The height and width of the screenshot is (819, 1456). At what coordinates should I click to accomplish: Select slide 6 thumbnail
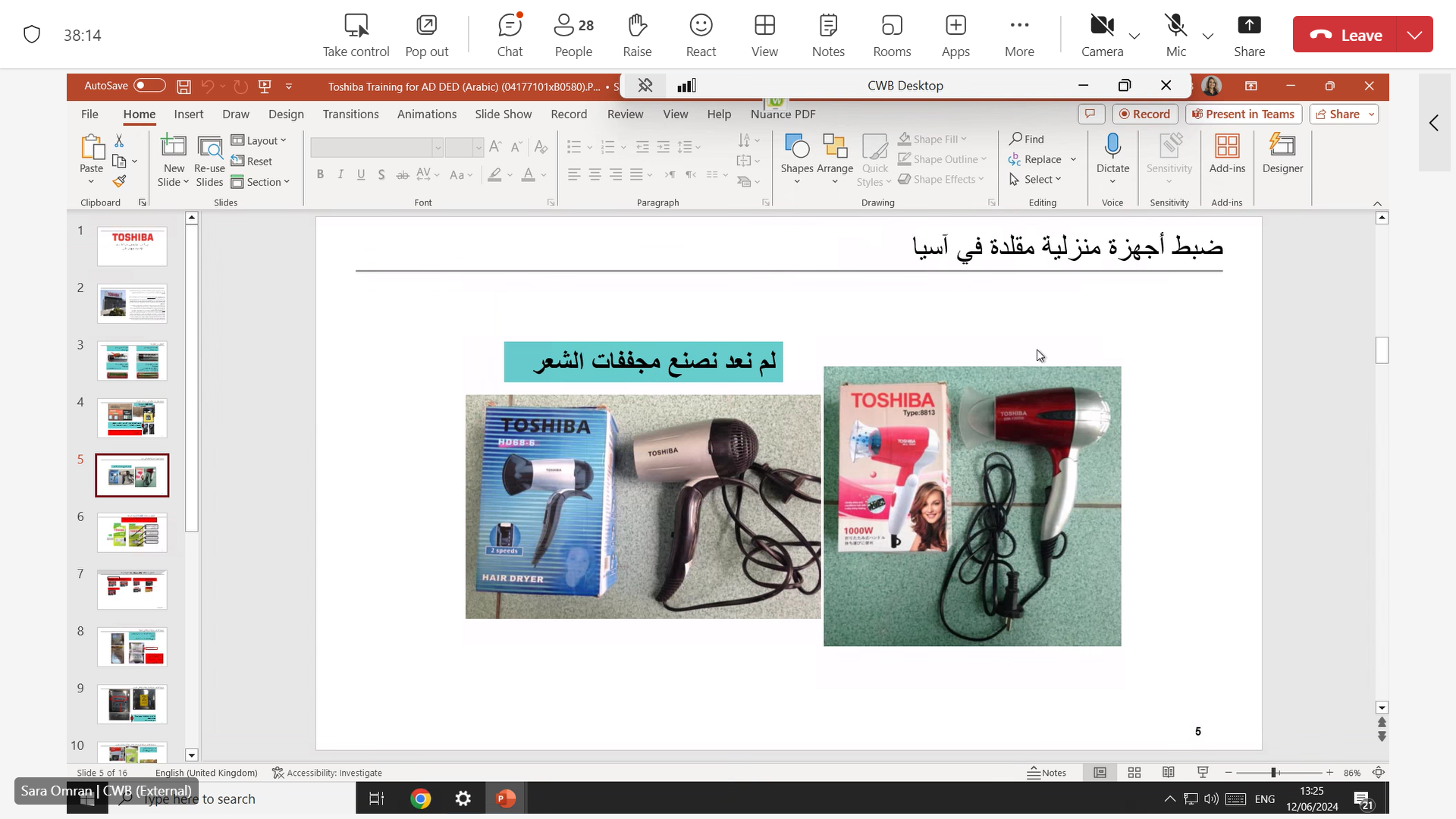(132, 532)
